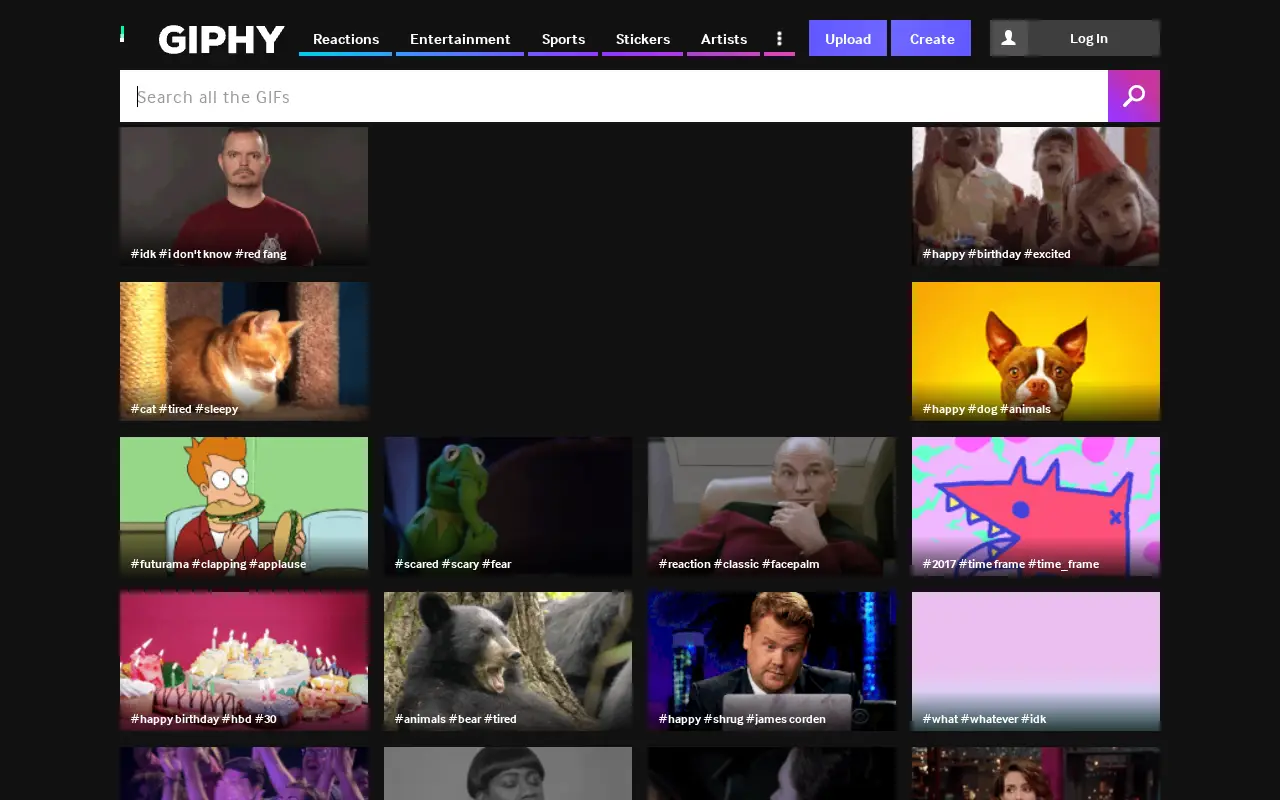Viewport: 1280px width, 800px height.
Task: Open the sleepy orange cat GIF
Action: pos(244,351)
